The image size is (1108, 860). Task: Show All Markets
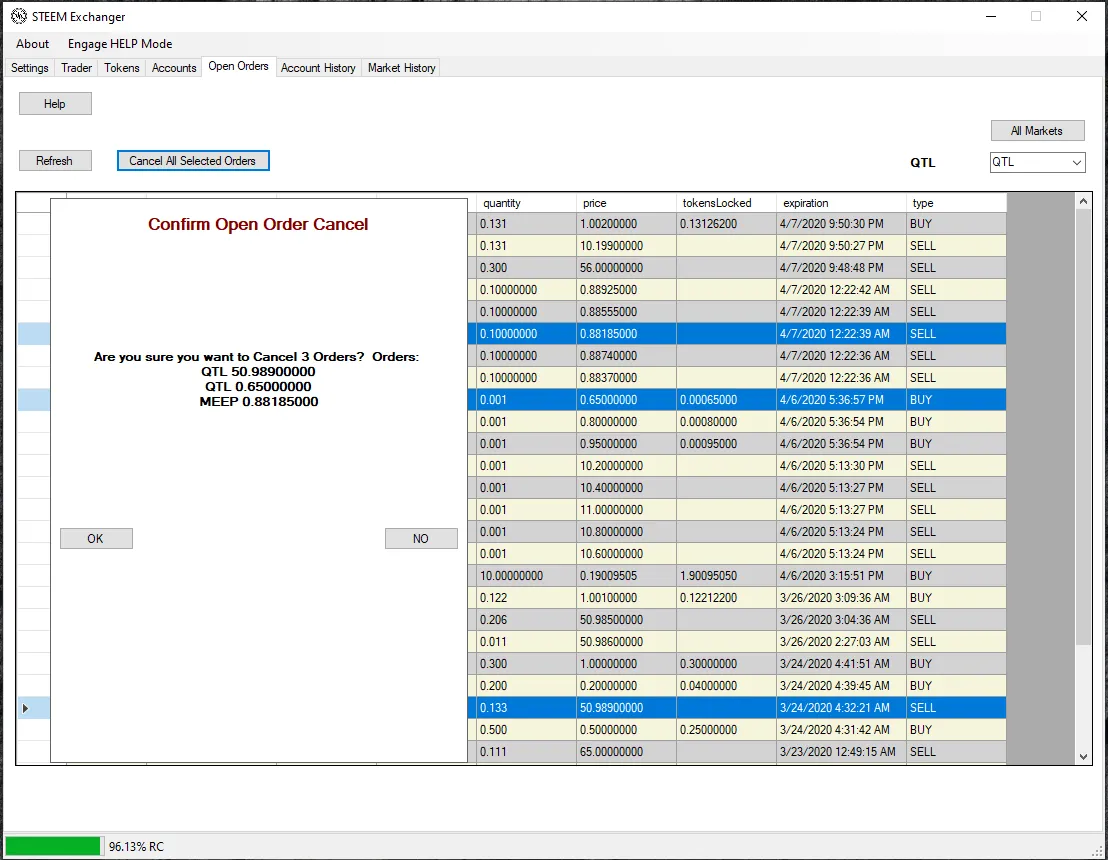click(x=1037, y=131)
